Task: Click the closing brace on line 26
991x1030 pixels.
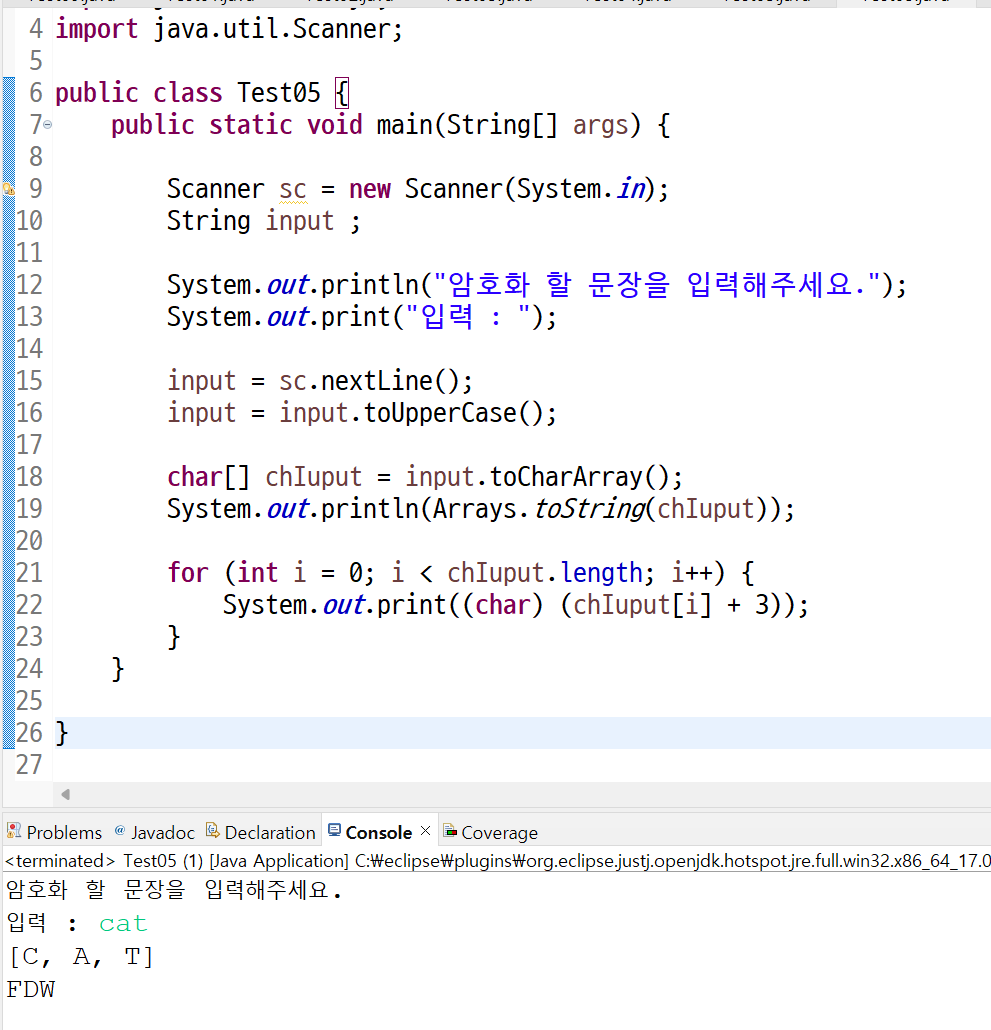Action: tap(62, 733)
